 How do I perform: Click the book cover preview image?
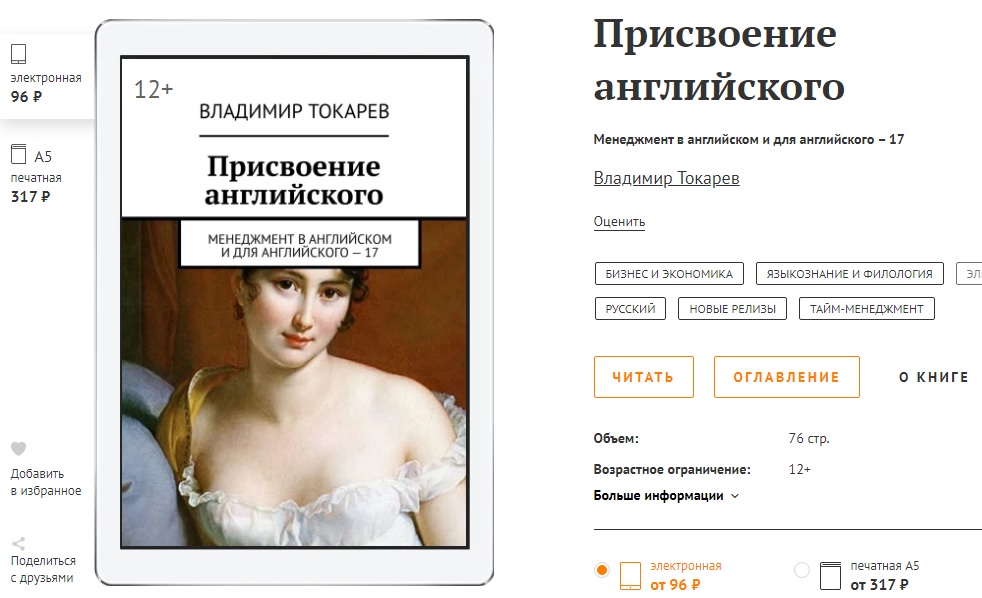[294, 302]
